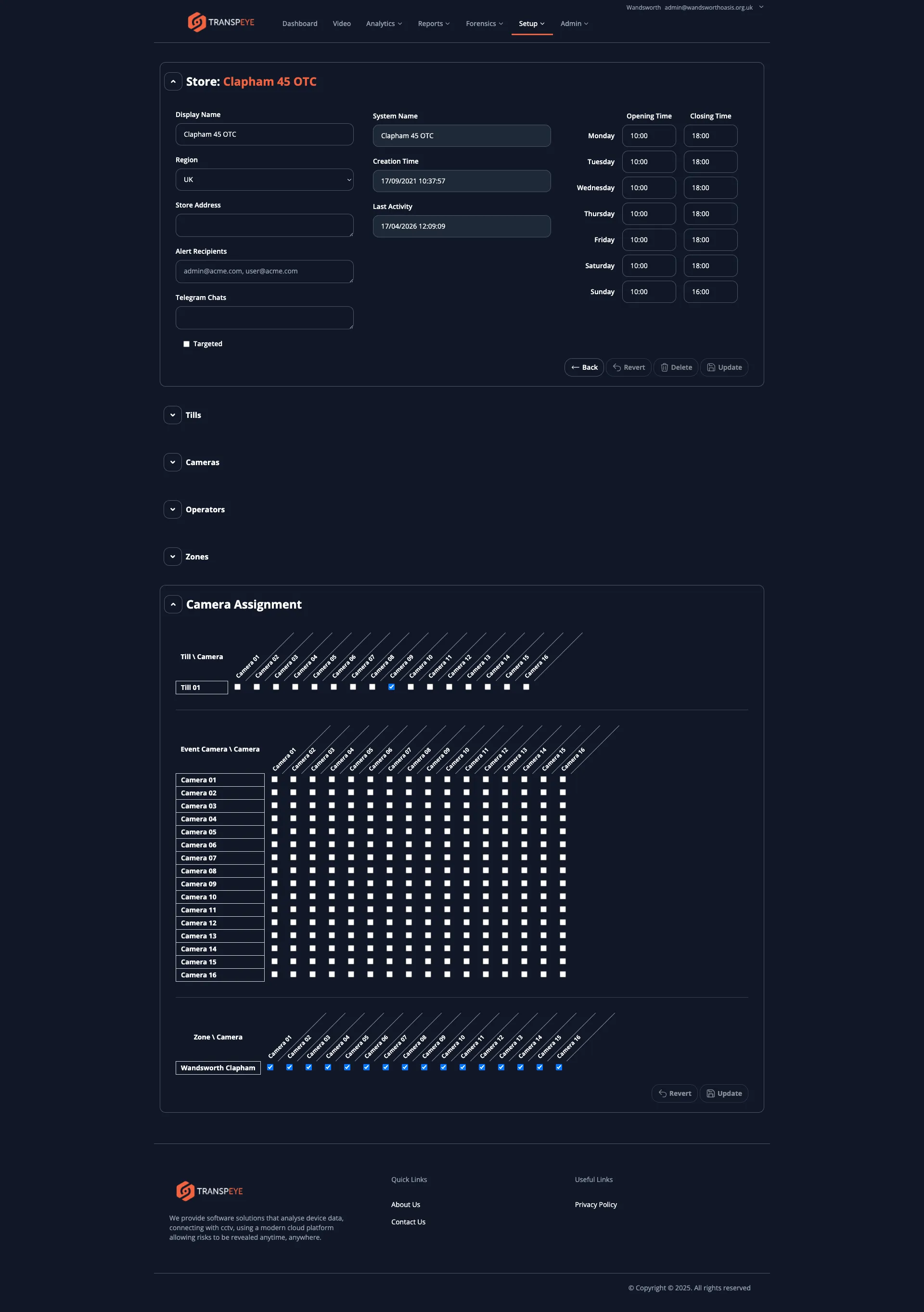
Task: Click the Back arrow icon button
Action: [x=576, y=367]
